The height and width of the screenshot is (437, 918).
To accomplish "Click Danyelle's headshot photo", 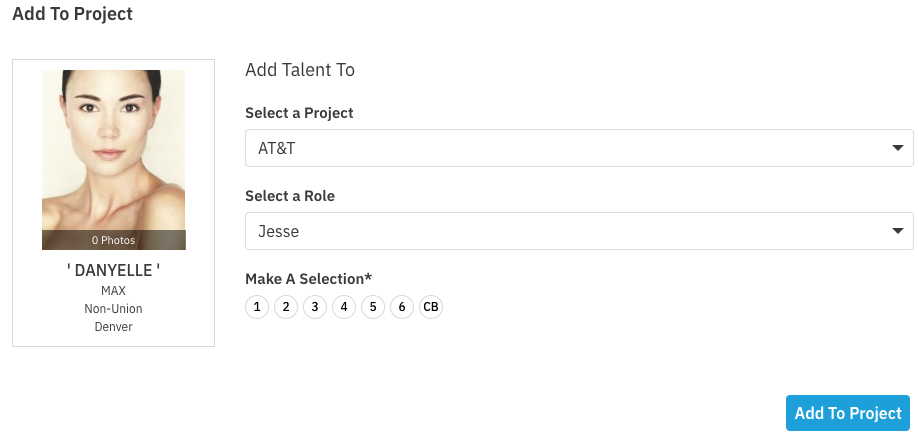I will point(113,150).
